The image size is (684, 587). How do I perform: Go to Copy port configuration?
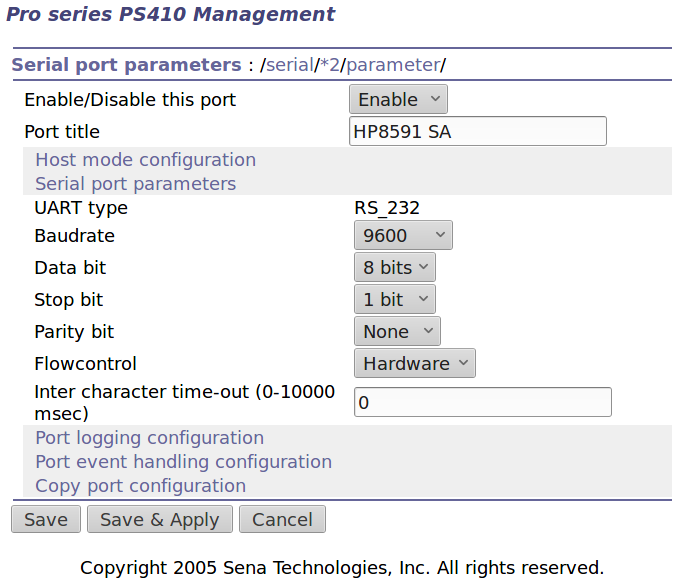pos(140,486)
